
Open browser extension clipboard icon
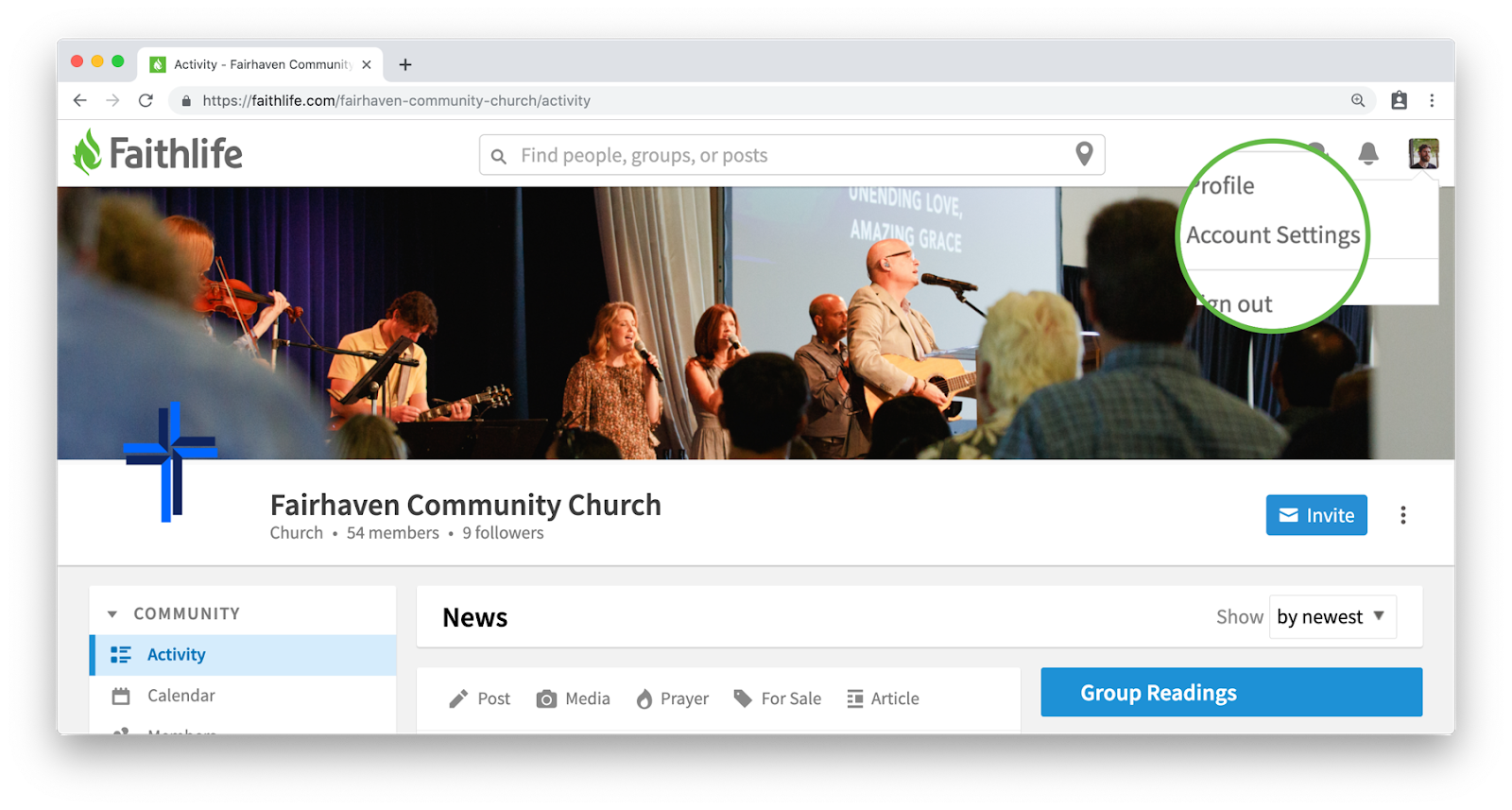[1399, 100]
